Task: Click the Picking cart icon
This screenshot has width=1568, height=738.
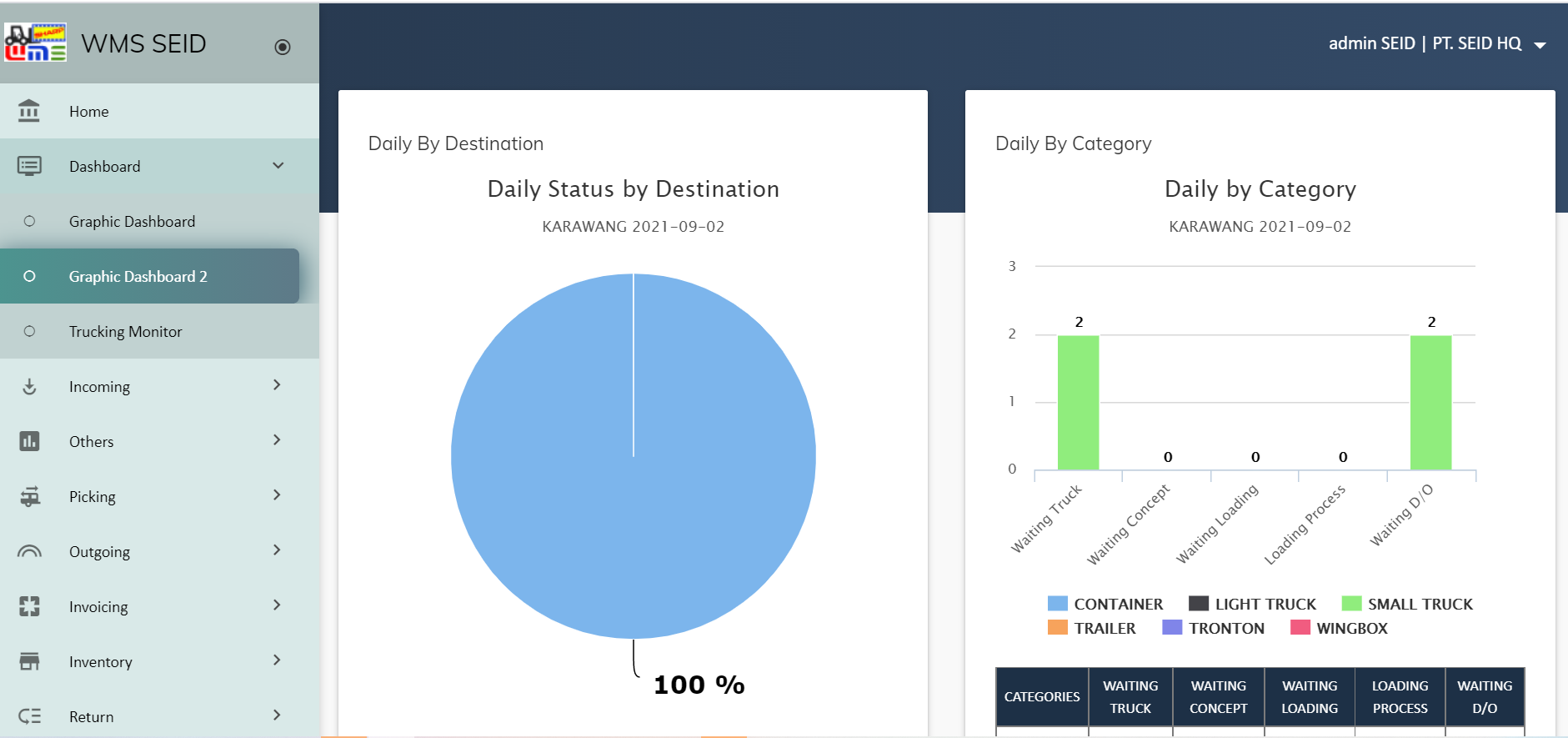Action: click(29, 496)
